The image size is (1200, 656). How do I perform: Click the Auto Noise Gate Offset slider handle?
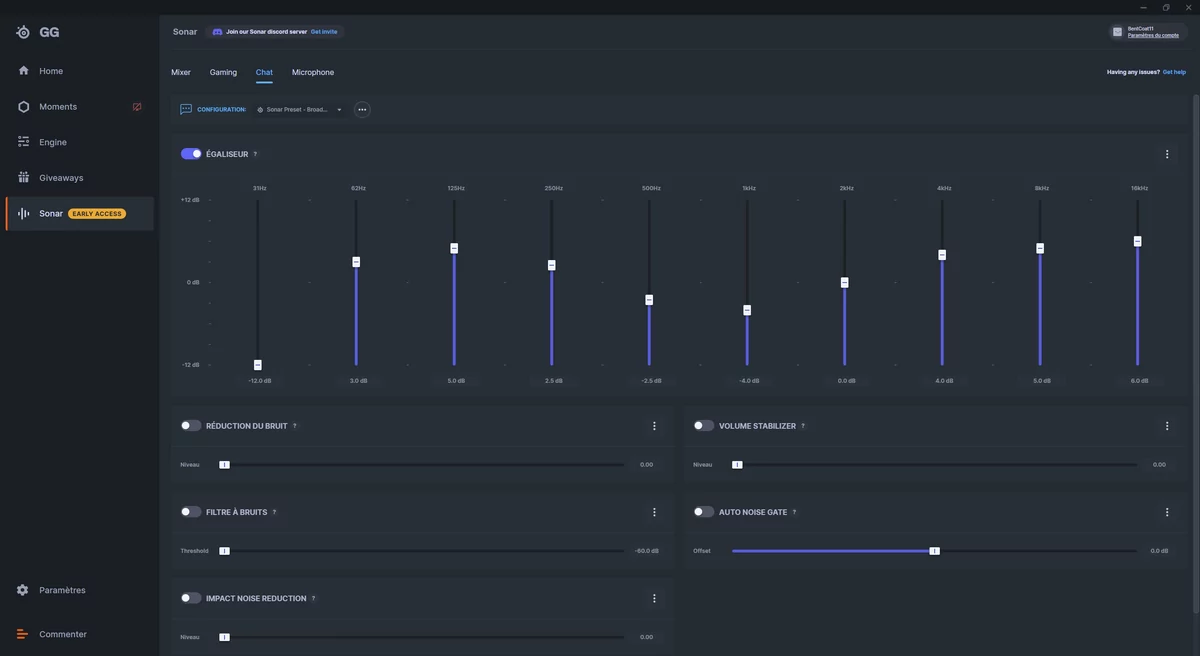pyautogui.click(x=935, y=551)
